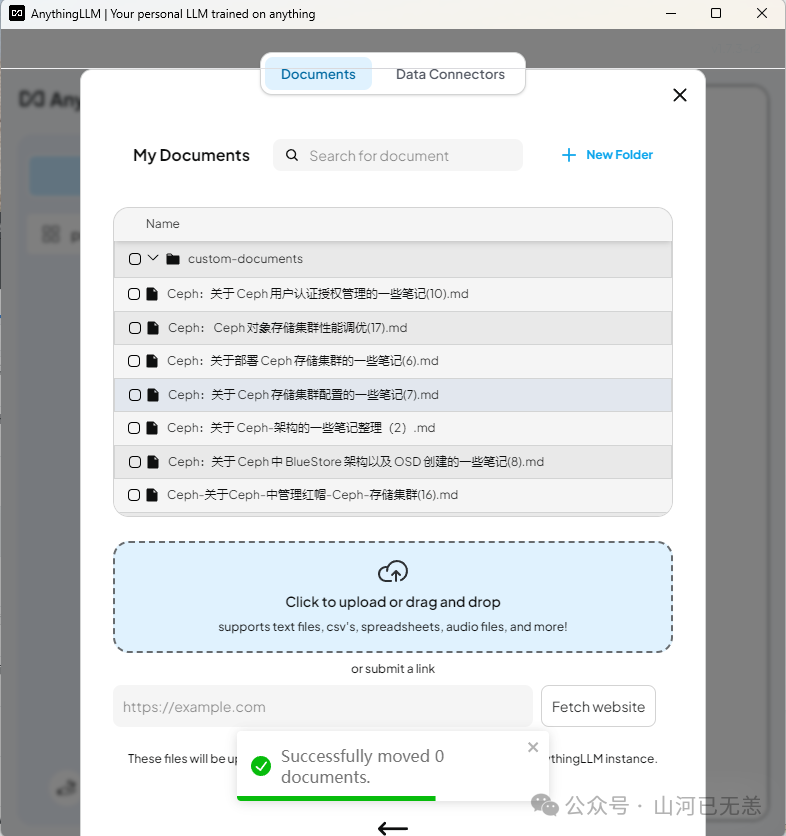Click file icon of 部署Ceph存储集群(6).md
This screenshot has width=786, height=836.
tap(152, 361)
